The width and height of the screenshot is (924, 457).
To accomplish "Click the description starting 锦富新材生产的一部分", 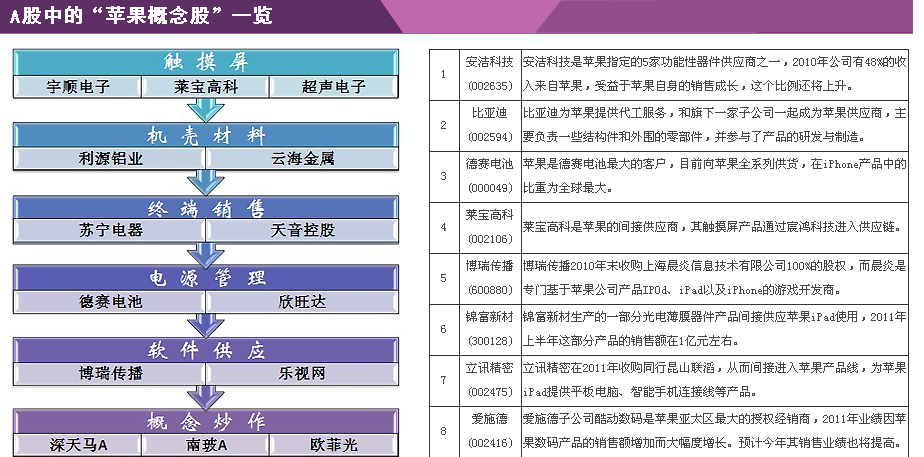I will point(714,329).
